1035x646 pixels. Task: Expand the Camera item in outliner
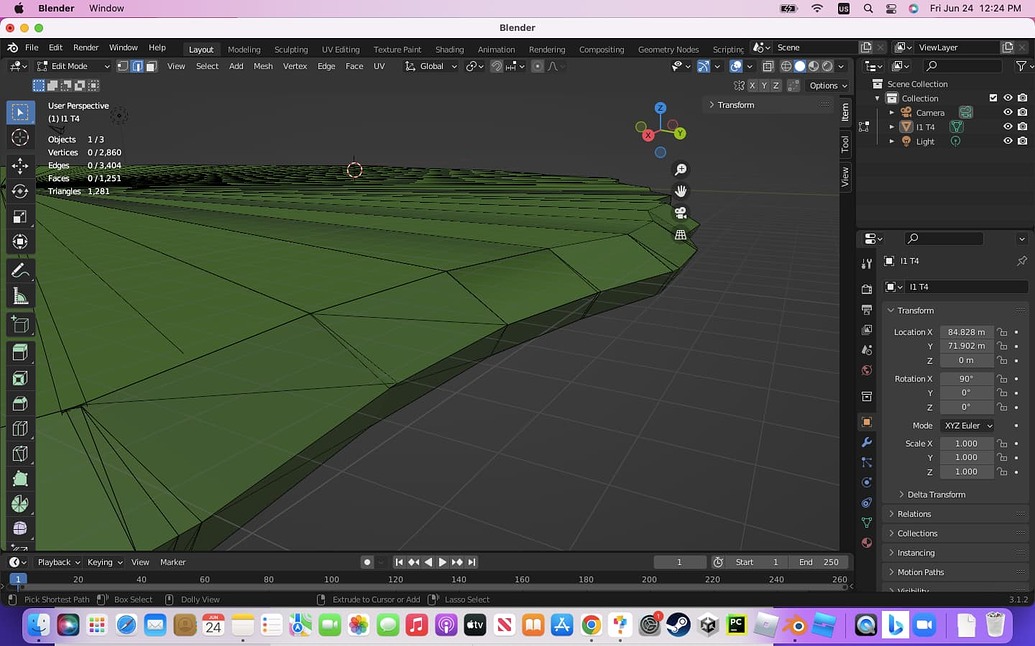pyautogui.click(x=892, y=112)
